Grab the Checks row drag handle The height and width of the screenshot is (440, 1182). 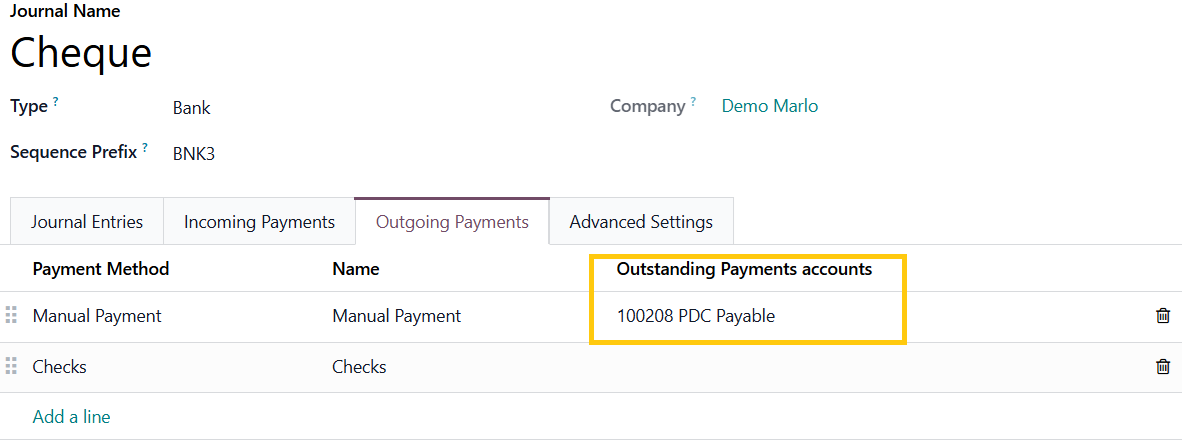point(12,367)
